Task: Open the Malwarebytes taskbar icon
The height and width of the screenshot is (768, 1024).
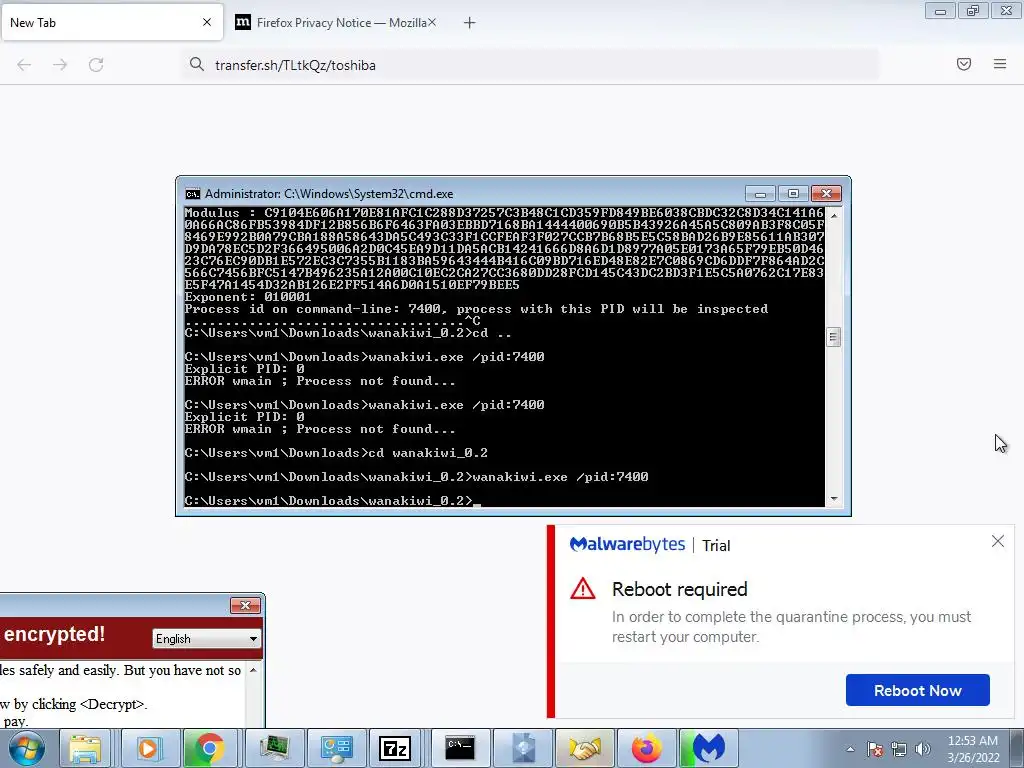Action: pos(708,748)
